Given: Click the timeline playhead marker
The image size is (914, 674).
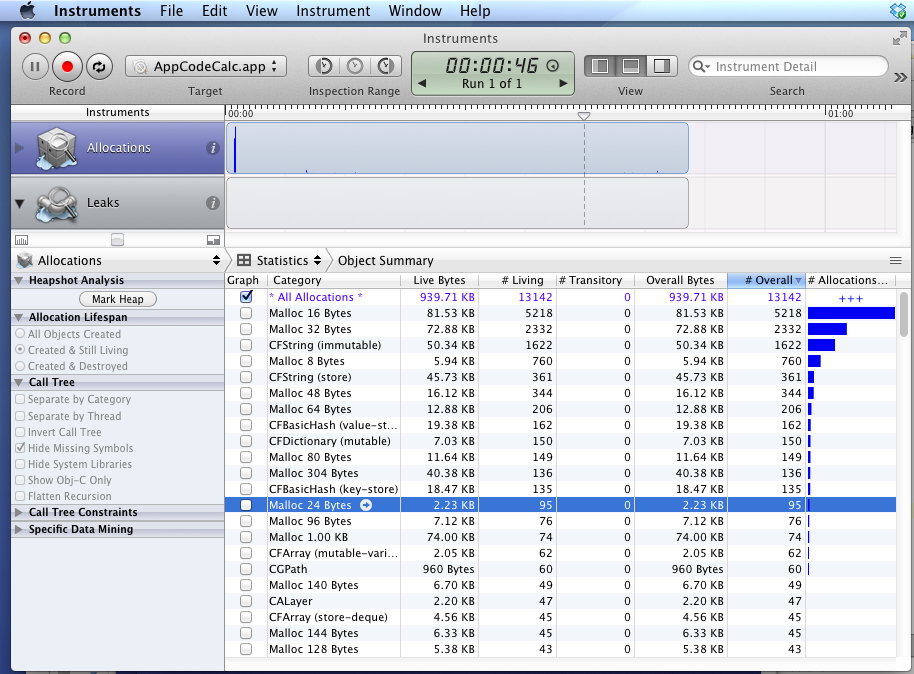Looking at the screenshot, I should 583,115.
